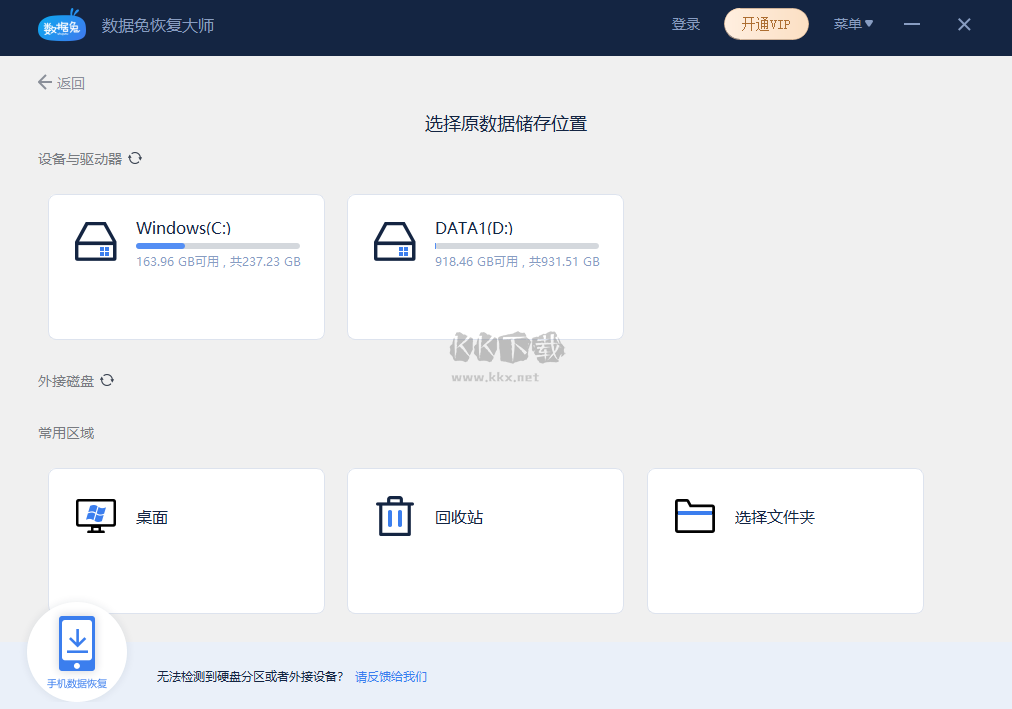1012x709 pixels.
Task: Click the C: drive usage bar
Action: click(217, 245)
